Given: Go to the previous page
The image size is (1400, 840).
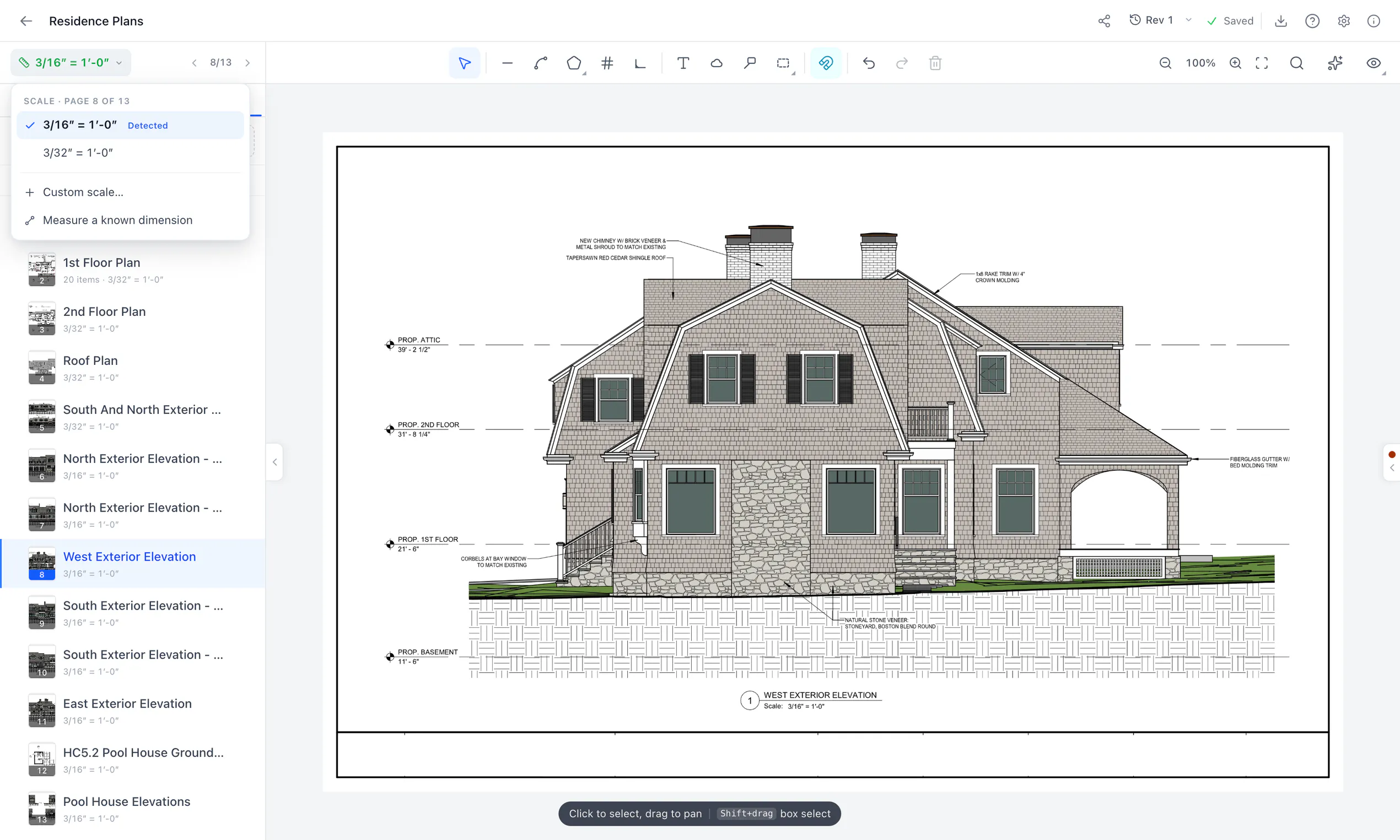Looking at the screenshot, I should [194, 63].
